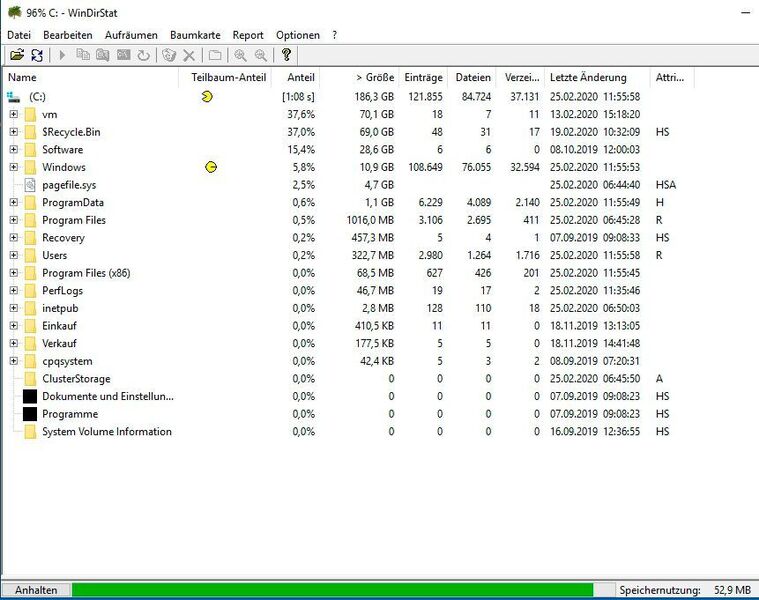Click the HSA attribute of pagefile.sys
The image size is (759, 600).
pyautogui.click(x=666, y=185)
